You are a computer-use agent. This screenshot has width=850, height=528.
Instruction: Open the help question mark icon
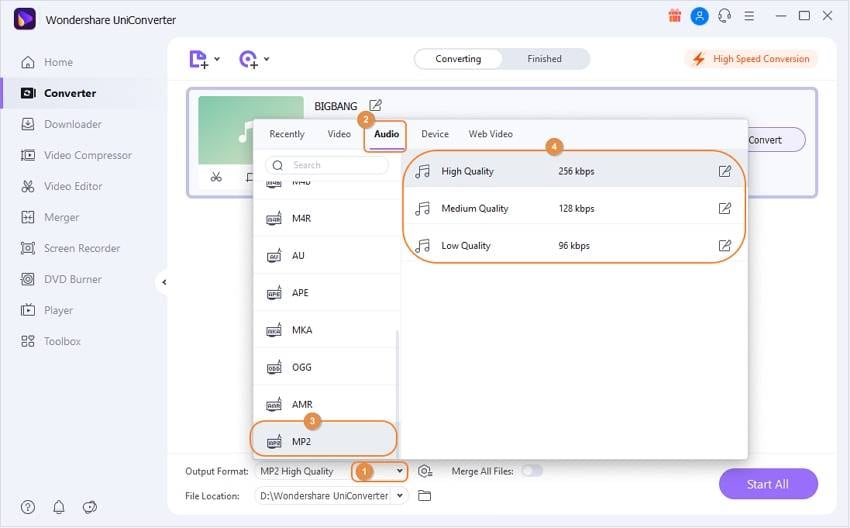point(28,507)
